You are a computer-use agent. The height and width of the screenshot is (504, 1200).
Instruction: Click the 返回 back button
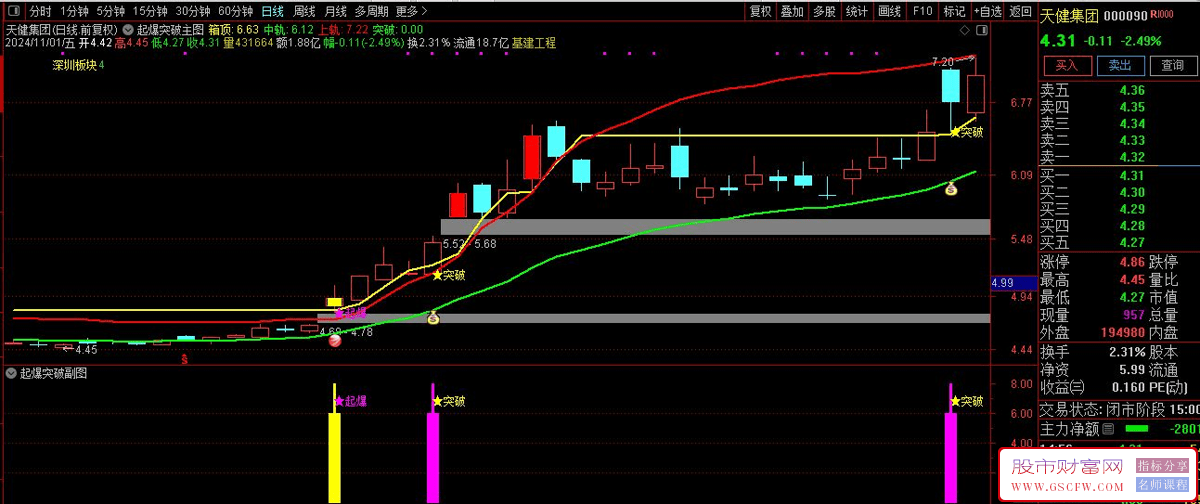tap(1020, 11)
